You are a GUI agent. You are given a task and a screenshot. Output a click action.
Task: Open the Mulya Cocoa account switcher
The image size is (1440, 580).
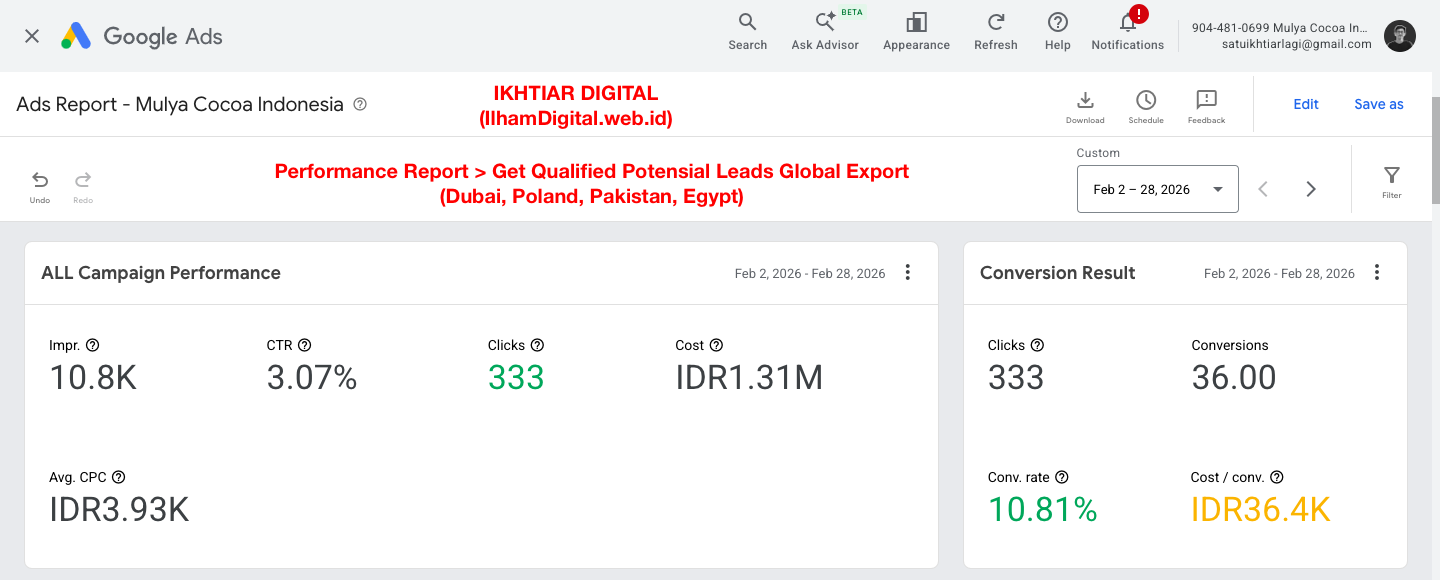tap(1281, 36)
